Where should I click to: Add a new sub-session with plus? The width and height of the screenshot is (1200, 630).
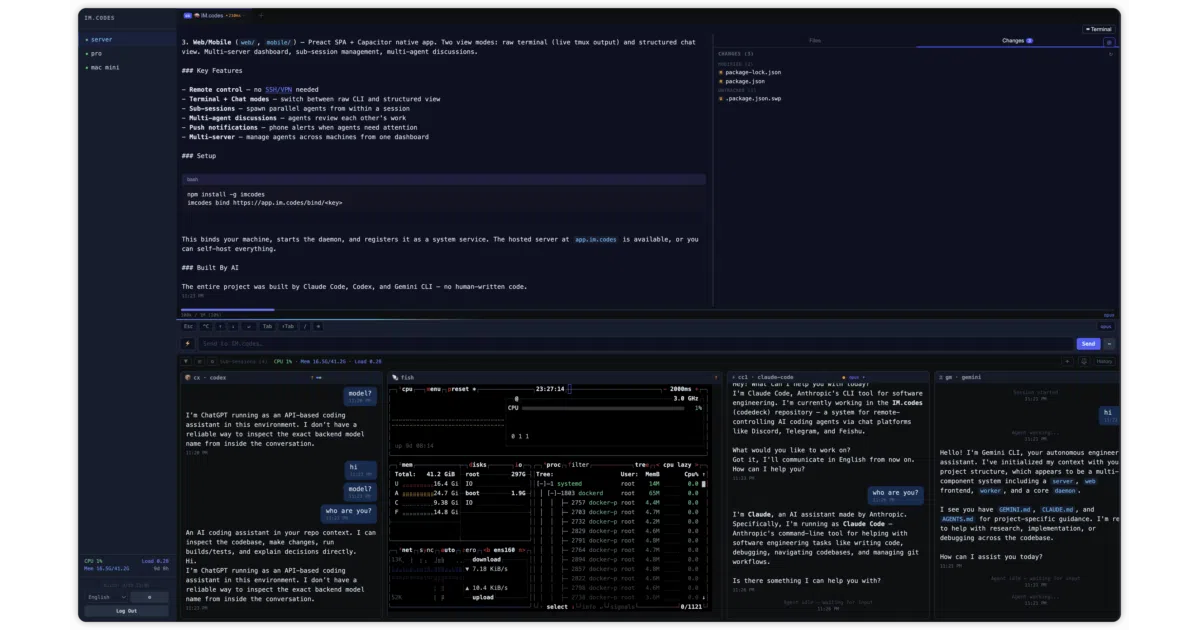(1067, 361)
